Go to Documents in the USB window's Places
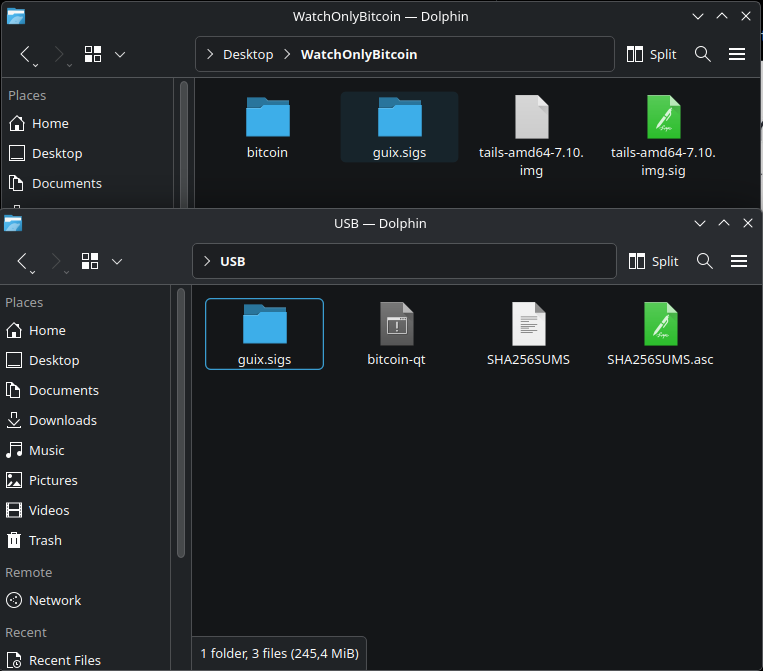Image resolution: width=763 pixels, height=671 pixels. (x=85, y=391)
